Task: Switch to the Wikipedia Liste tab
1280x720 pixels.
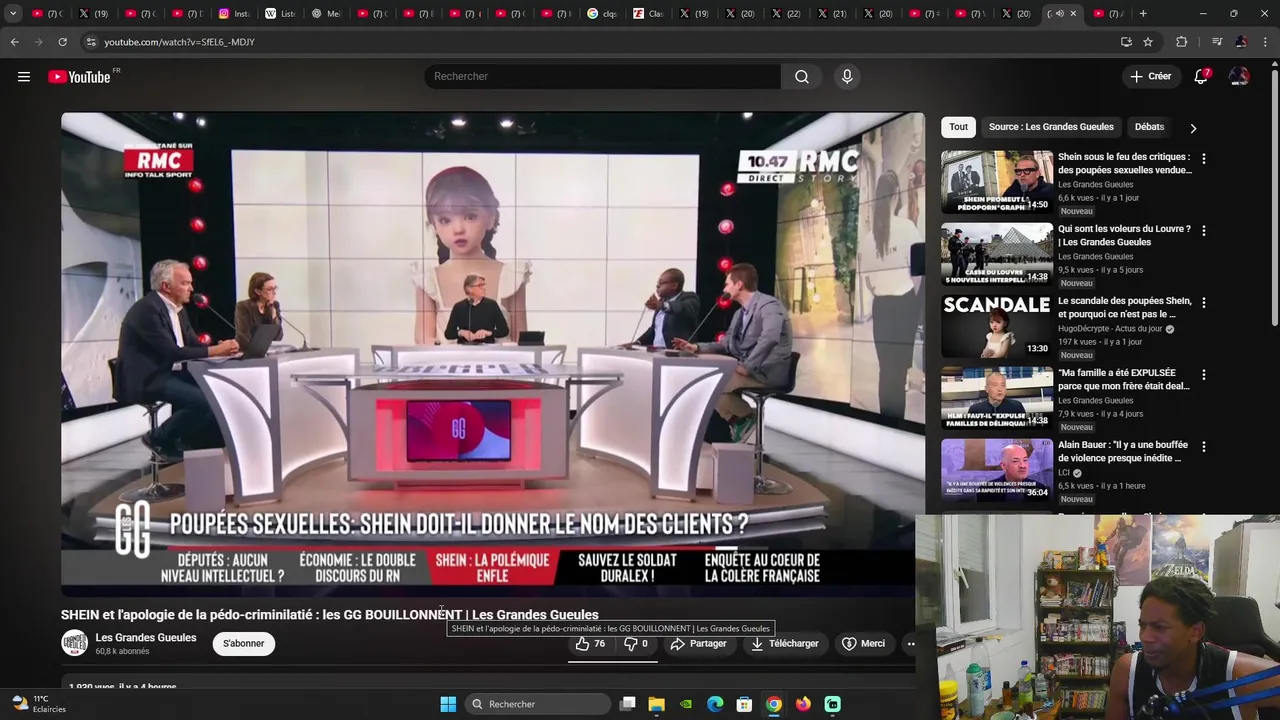Action: (x=279, y=14)
